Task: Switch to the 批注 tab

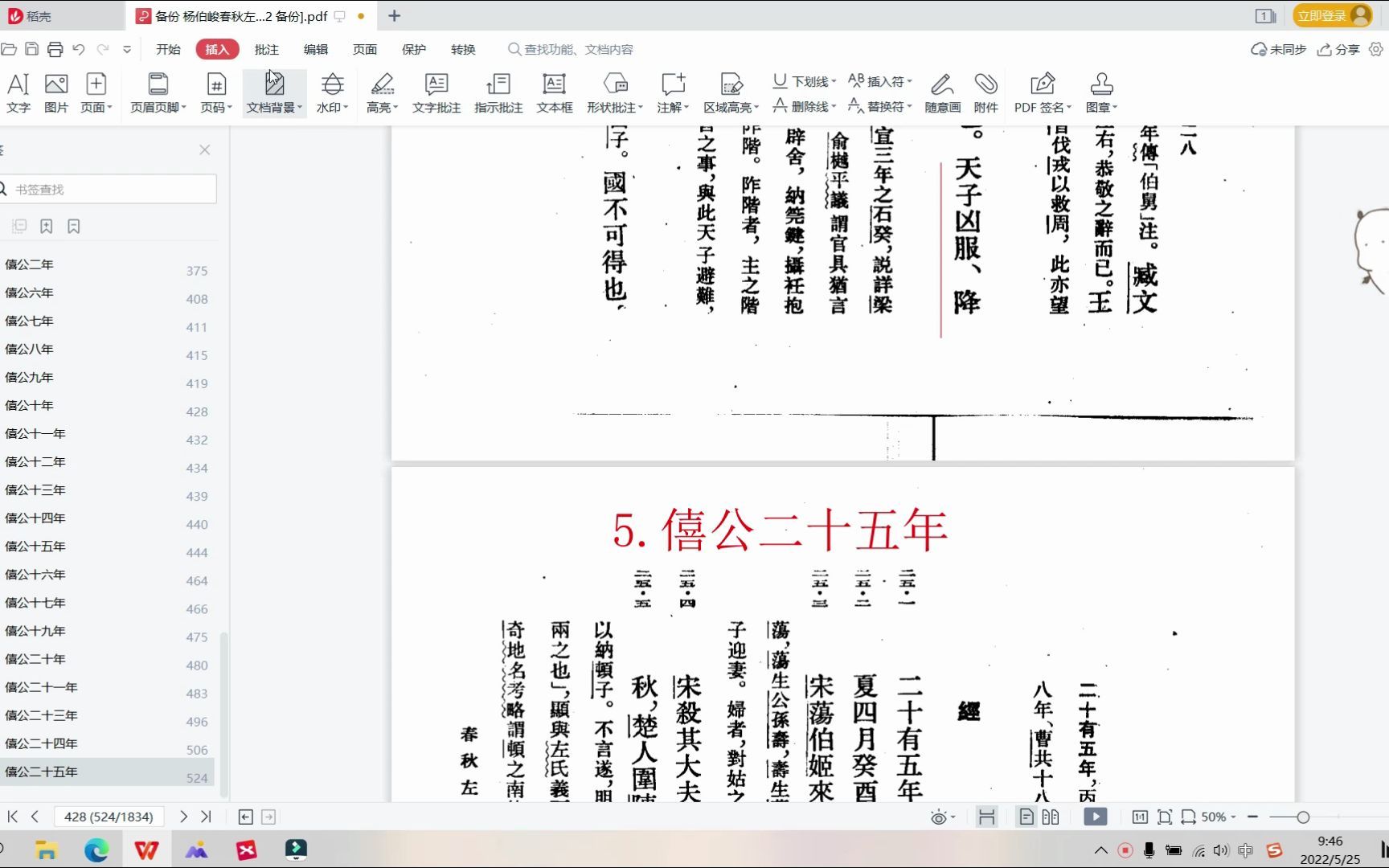Action: (x=266, y=49)
